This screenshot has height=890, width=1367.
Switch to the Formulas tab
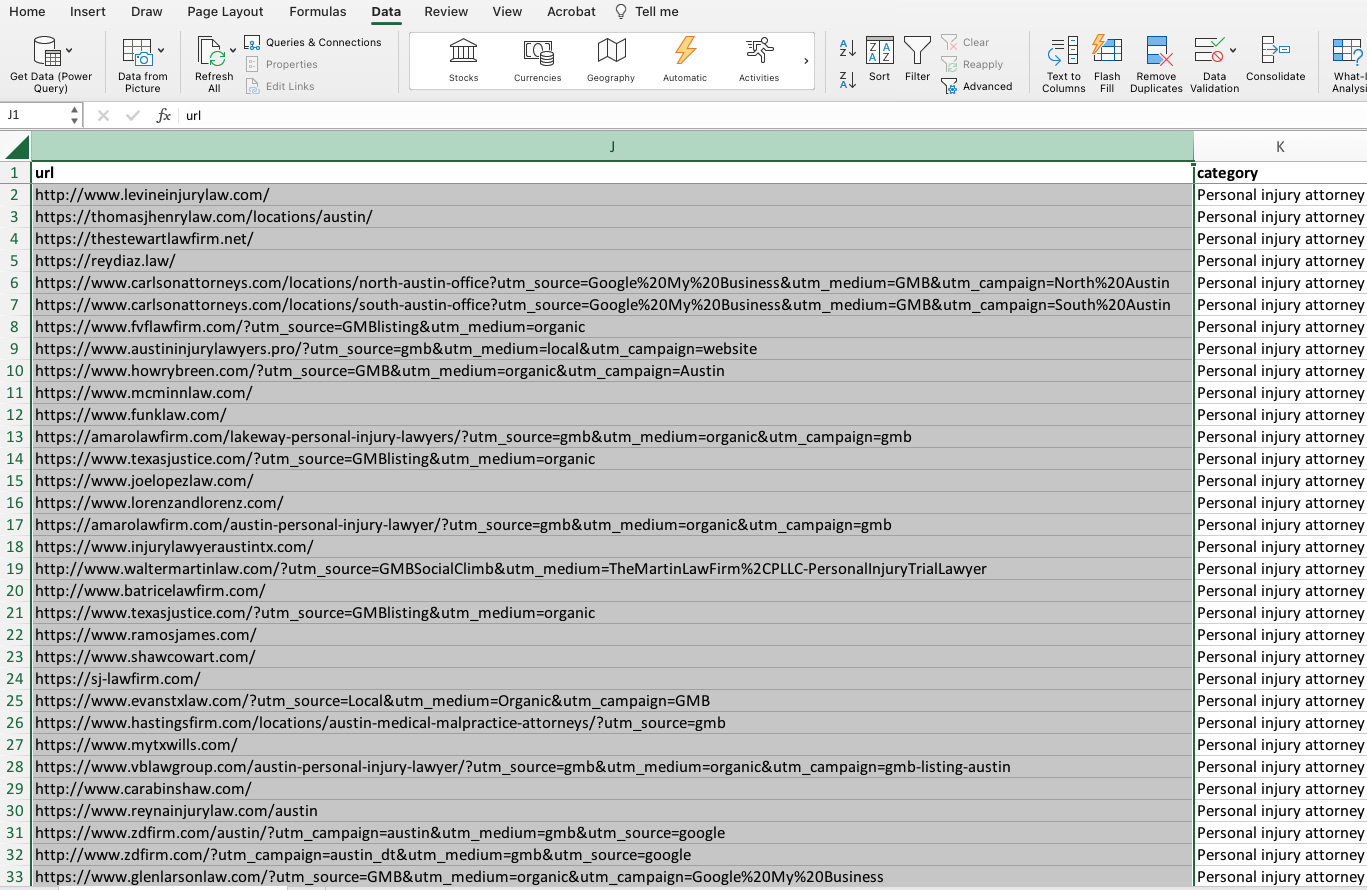(x=317, y=12)
